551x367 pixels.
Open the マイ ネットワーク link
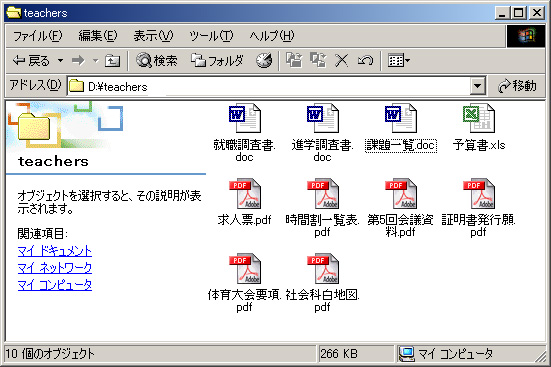click(x=54, y=268)
